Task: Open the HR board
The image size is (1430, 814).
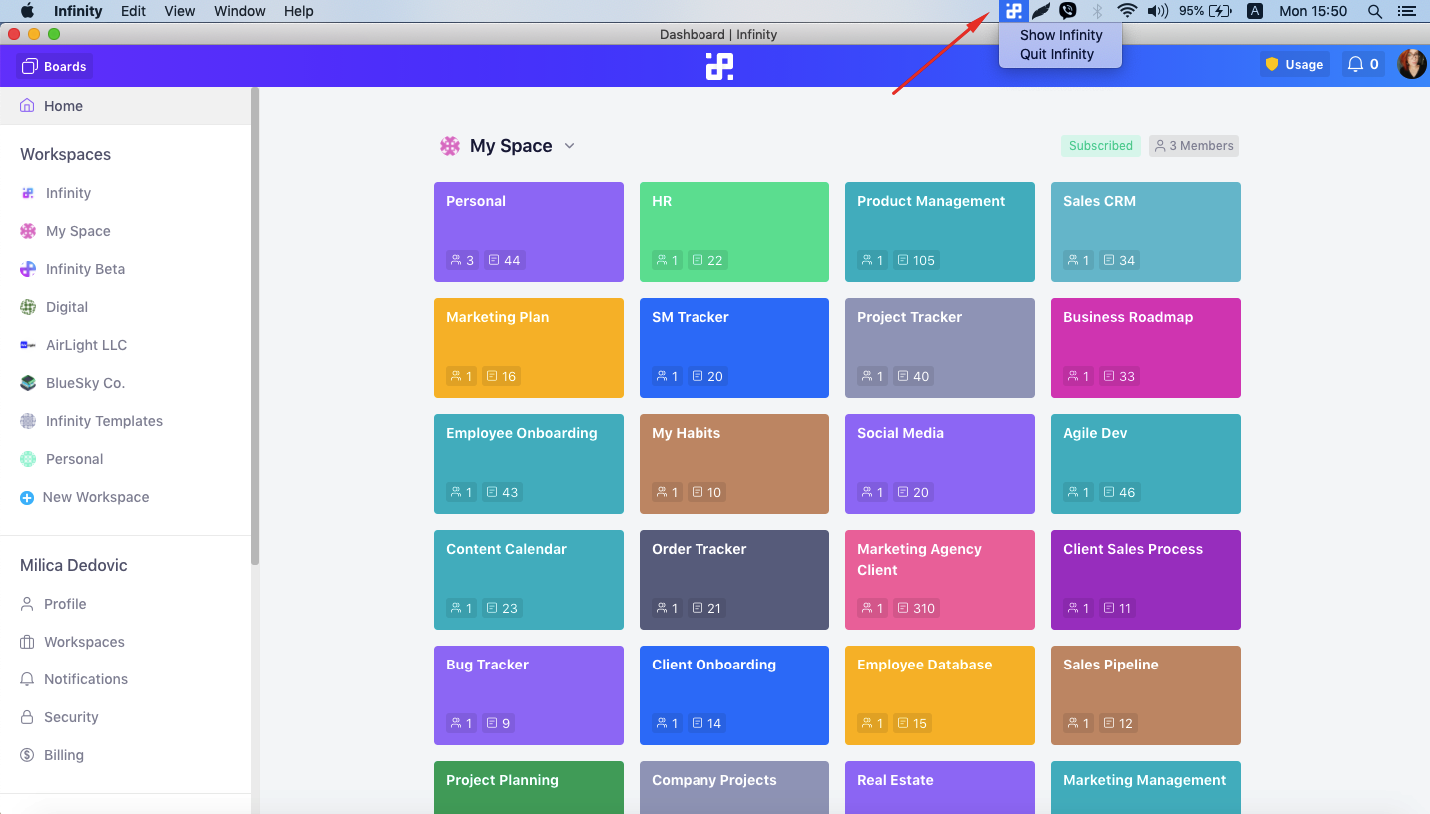Action: [x=734, y=232]
